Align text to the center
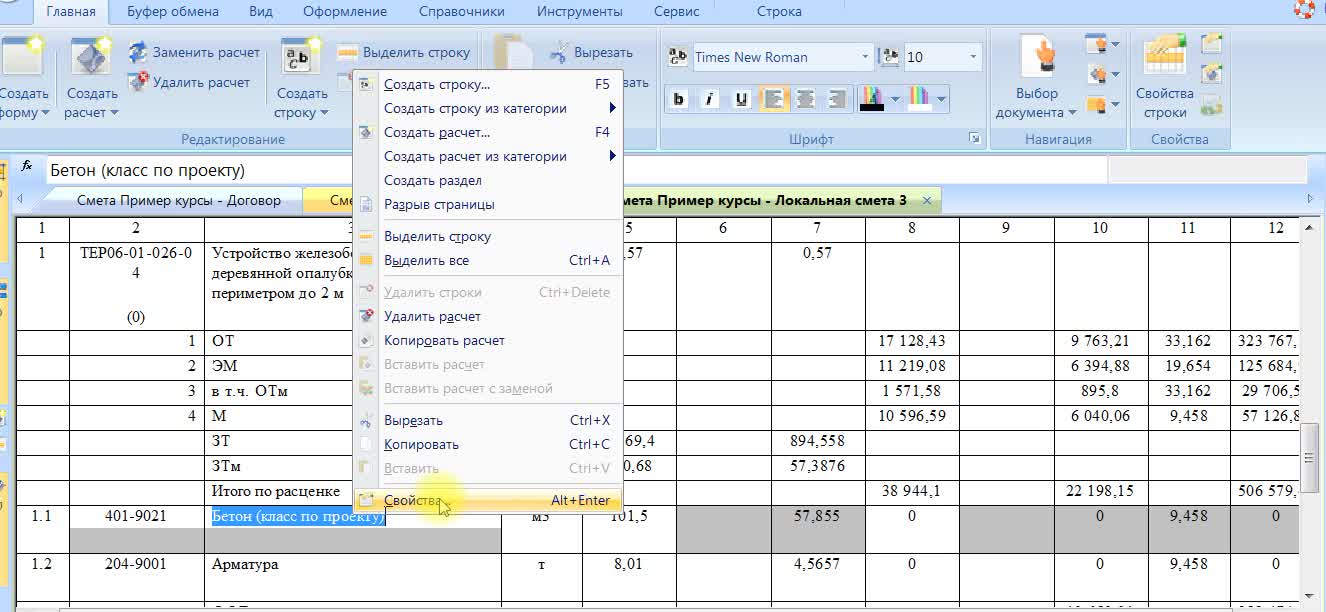Image resolution: width=1326 pixels, height=612 pixels. pyautogui.click(x=805, y=98)
